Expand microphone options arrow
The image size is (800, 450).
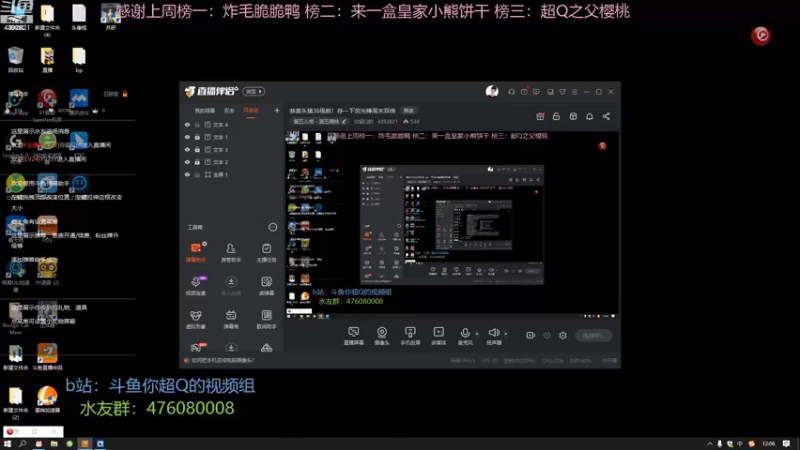click(477, 334)
